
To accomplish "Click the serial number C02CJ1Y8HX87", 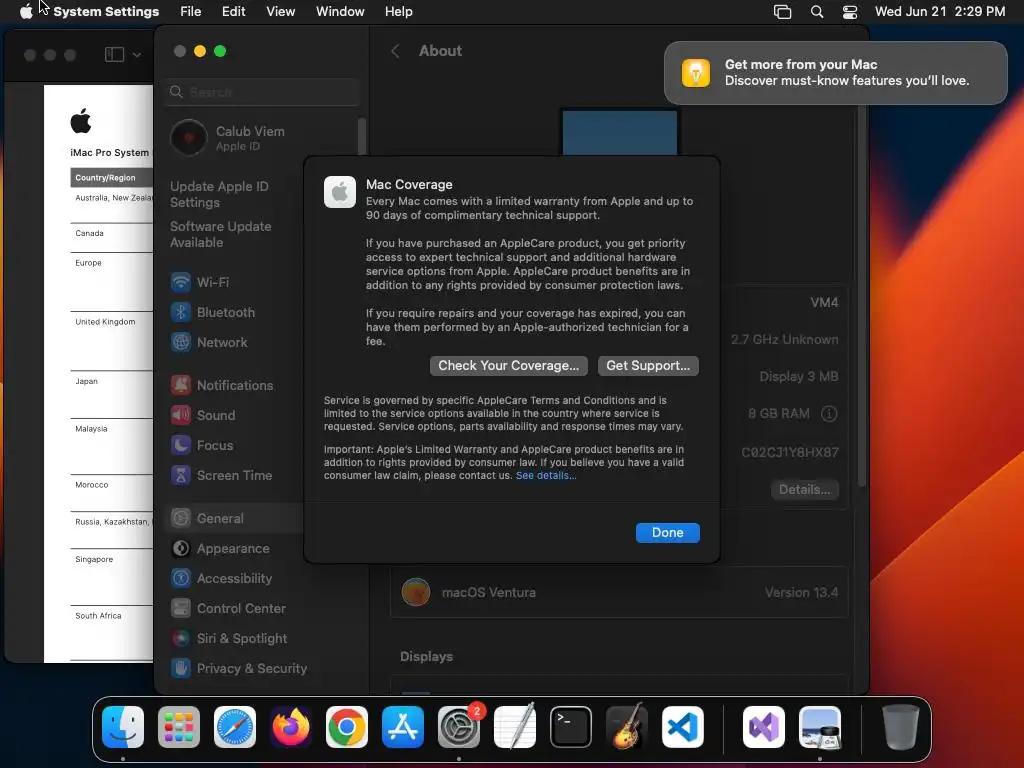I will (790, 452).
